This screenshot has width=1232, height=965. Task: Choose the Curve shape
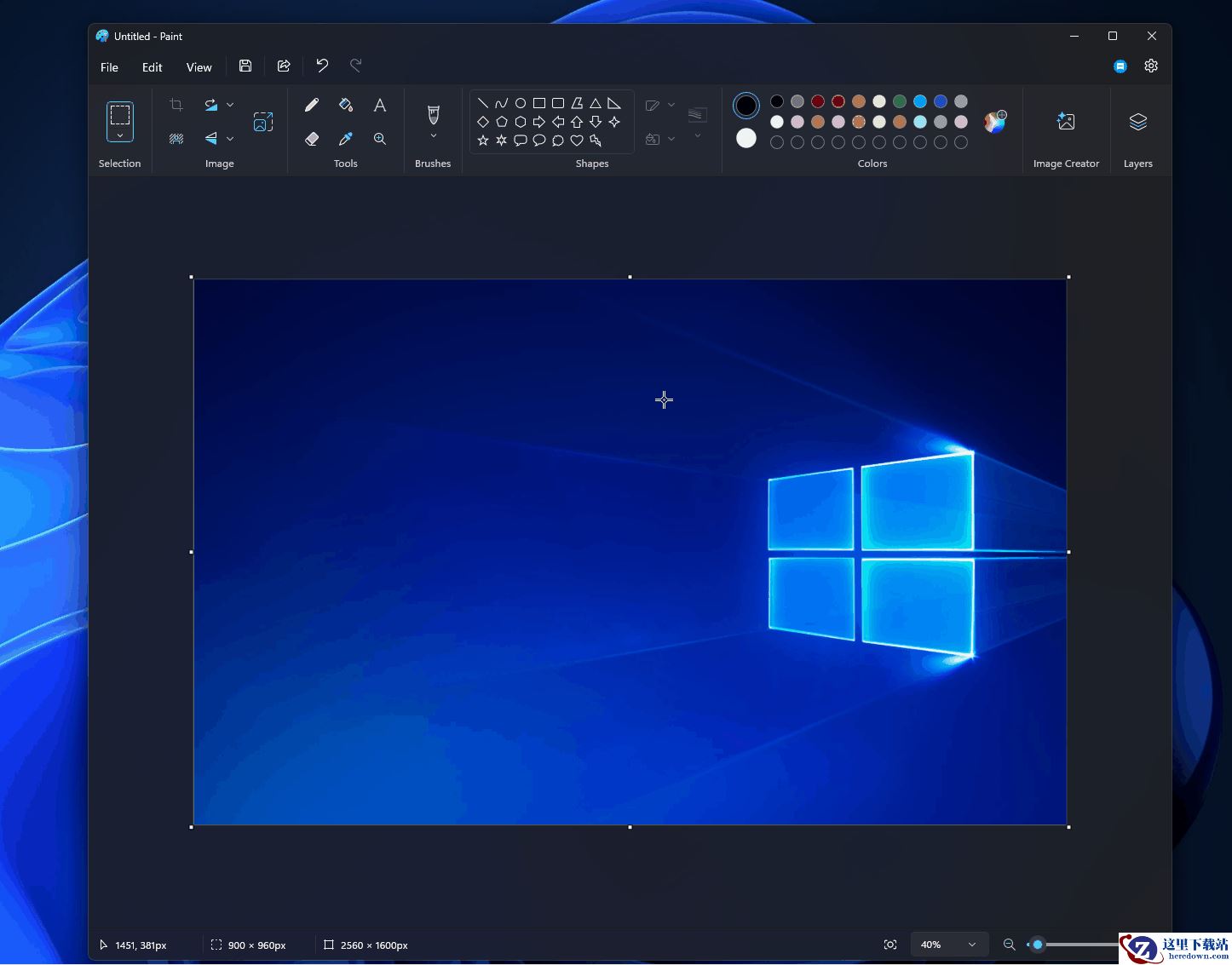coord(502,103)
